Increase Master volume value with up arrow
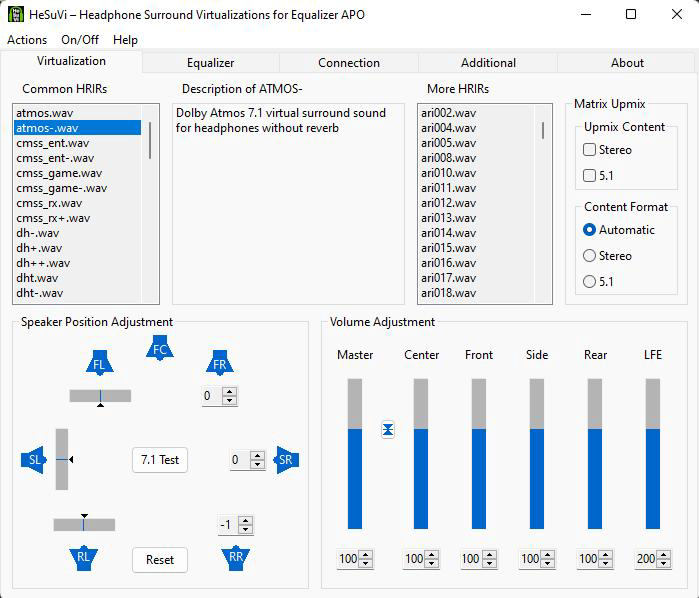 click(x=366, y=554)
